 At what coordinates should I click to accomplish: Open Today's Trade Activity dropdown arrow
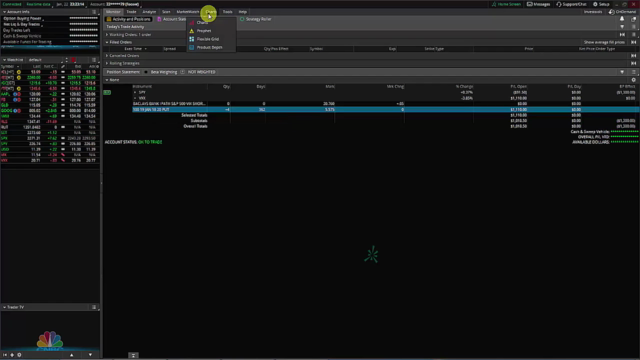pyautogui.click(x=622, y=27)
